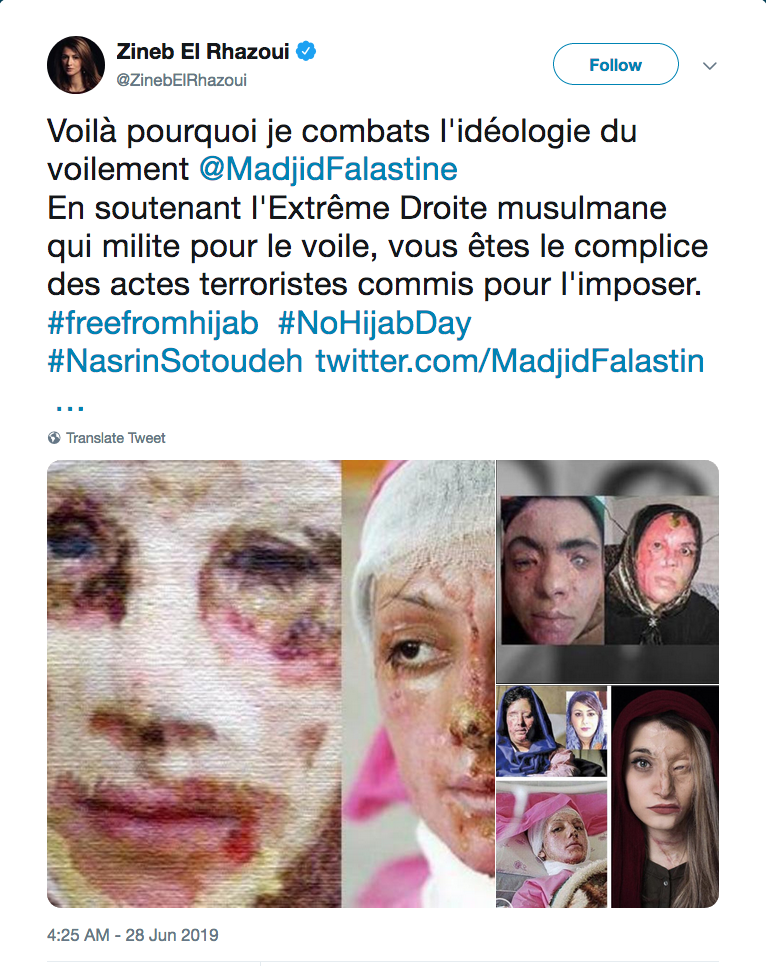The height and width of the screenshot is (966, 766).
Task: Open the #NoHijabDay hashtag
Action: 374,323
